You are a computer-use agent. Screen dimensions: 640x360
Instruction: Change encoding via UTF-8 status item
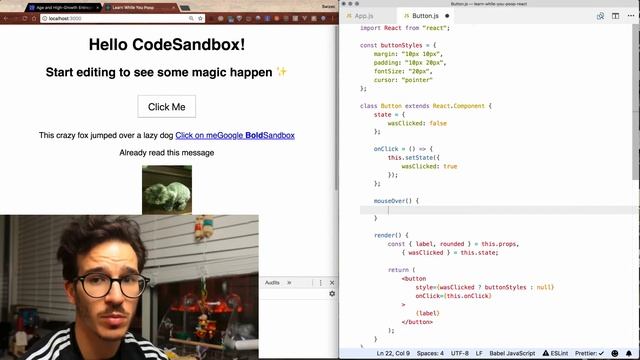(460, 353)
